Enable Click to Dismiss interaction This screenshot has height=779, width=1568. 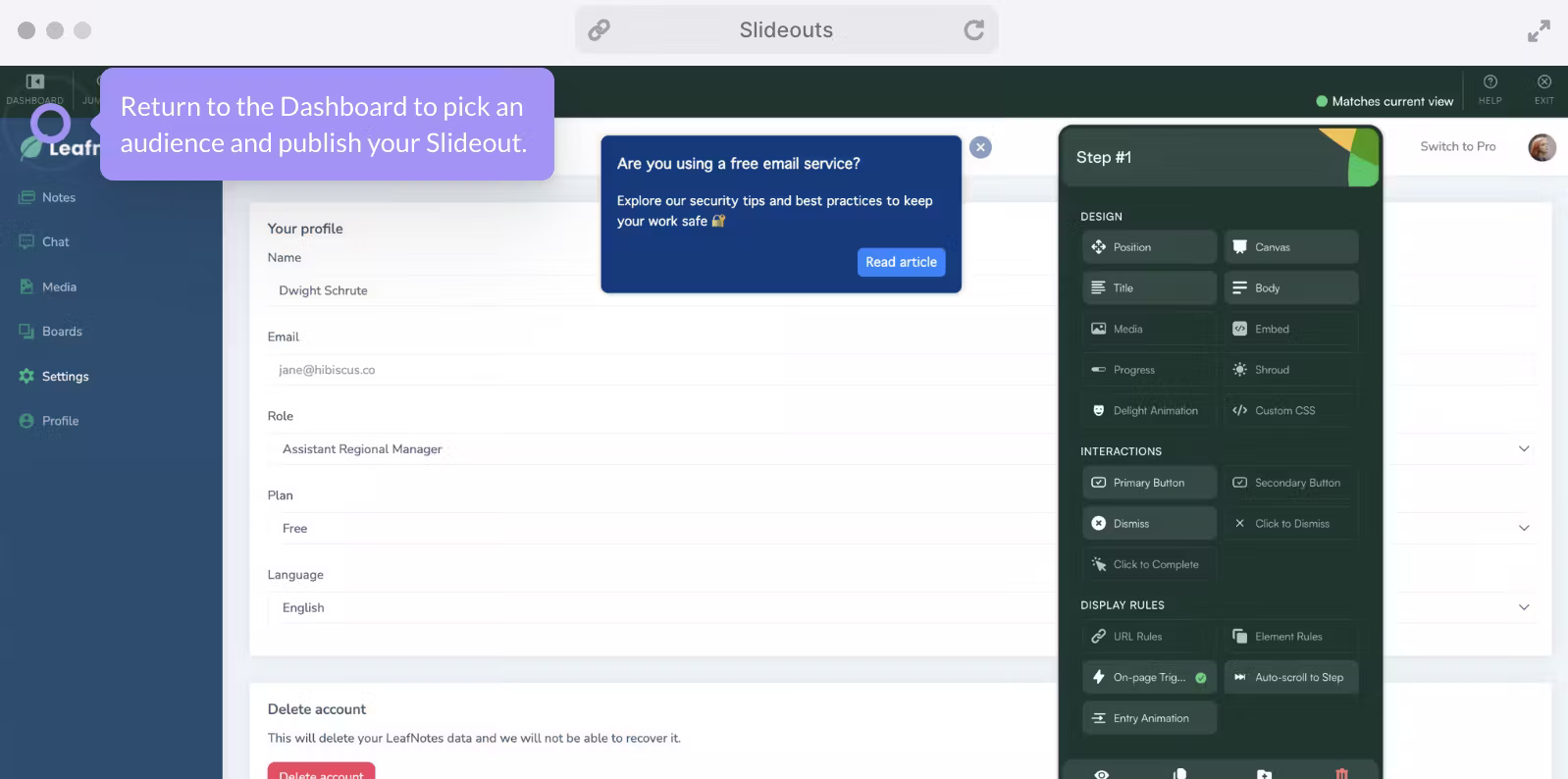pyautogui.click(x=1289, y=524)
